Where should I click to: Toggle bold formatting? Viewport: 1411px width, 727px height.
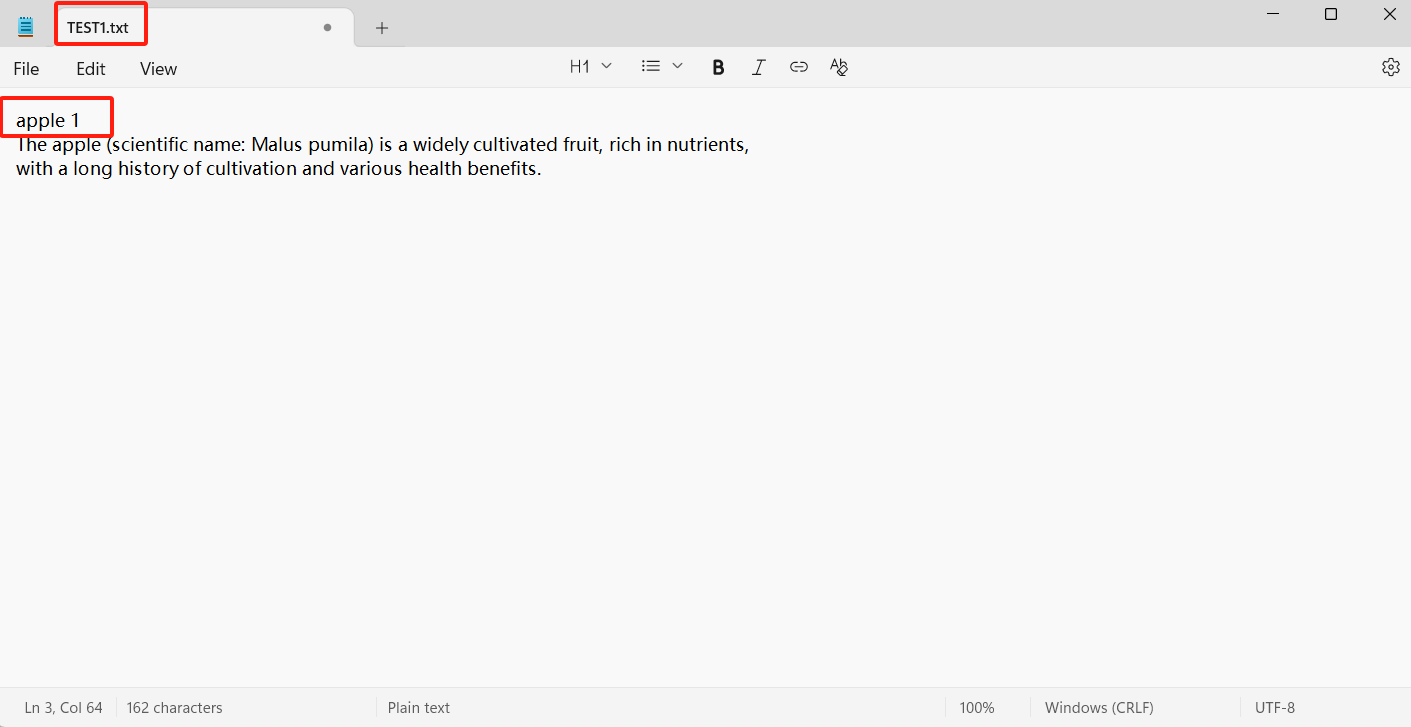tap(718, 67)
